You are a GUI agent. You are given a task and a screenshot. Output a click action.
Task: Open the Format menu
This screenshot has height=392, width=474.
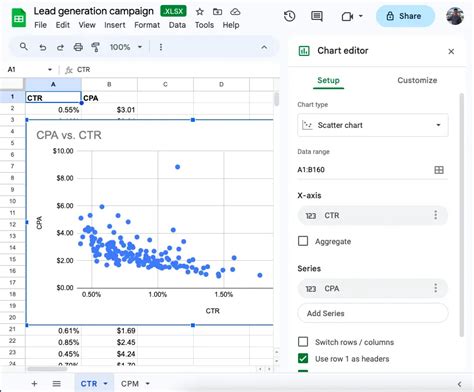tap(147, 25)
